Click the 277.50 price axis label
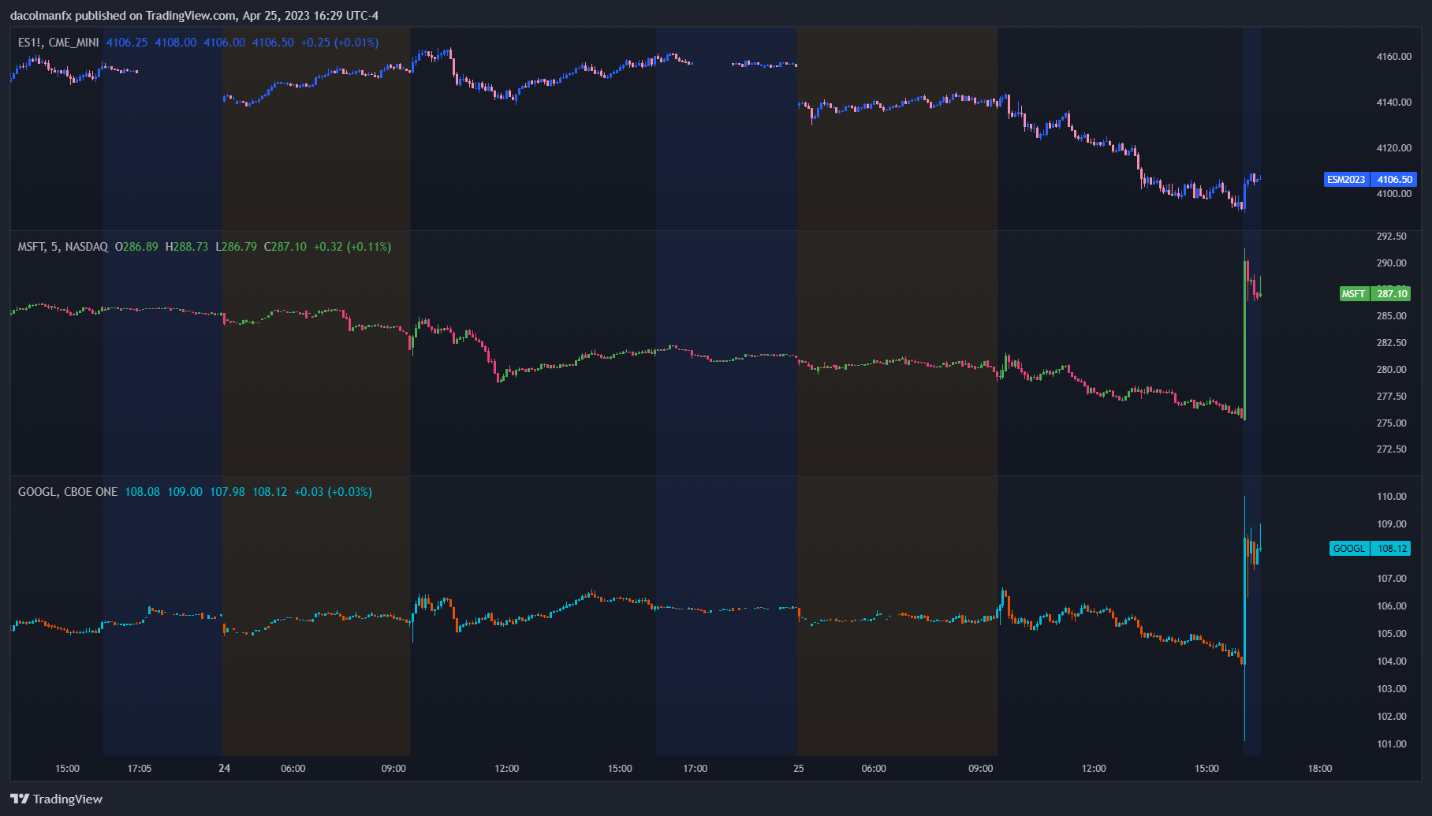The width and height of the screenshot is (1432, 816). pos(1392,396)
